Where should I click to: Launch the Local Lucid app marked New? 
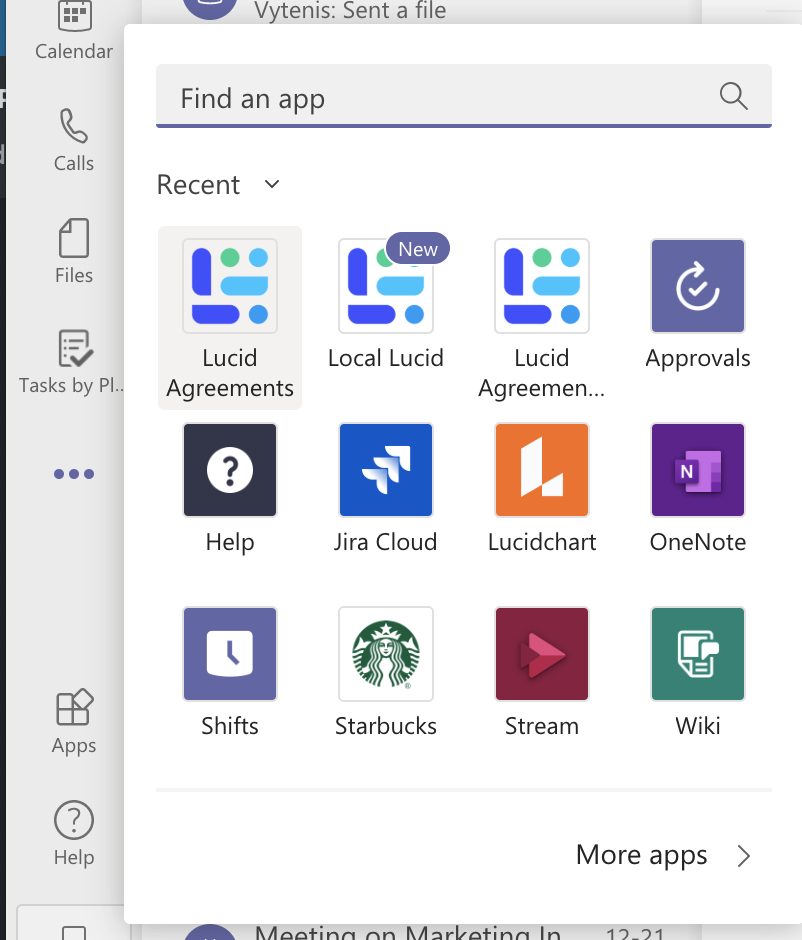386,304
